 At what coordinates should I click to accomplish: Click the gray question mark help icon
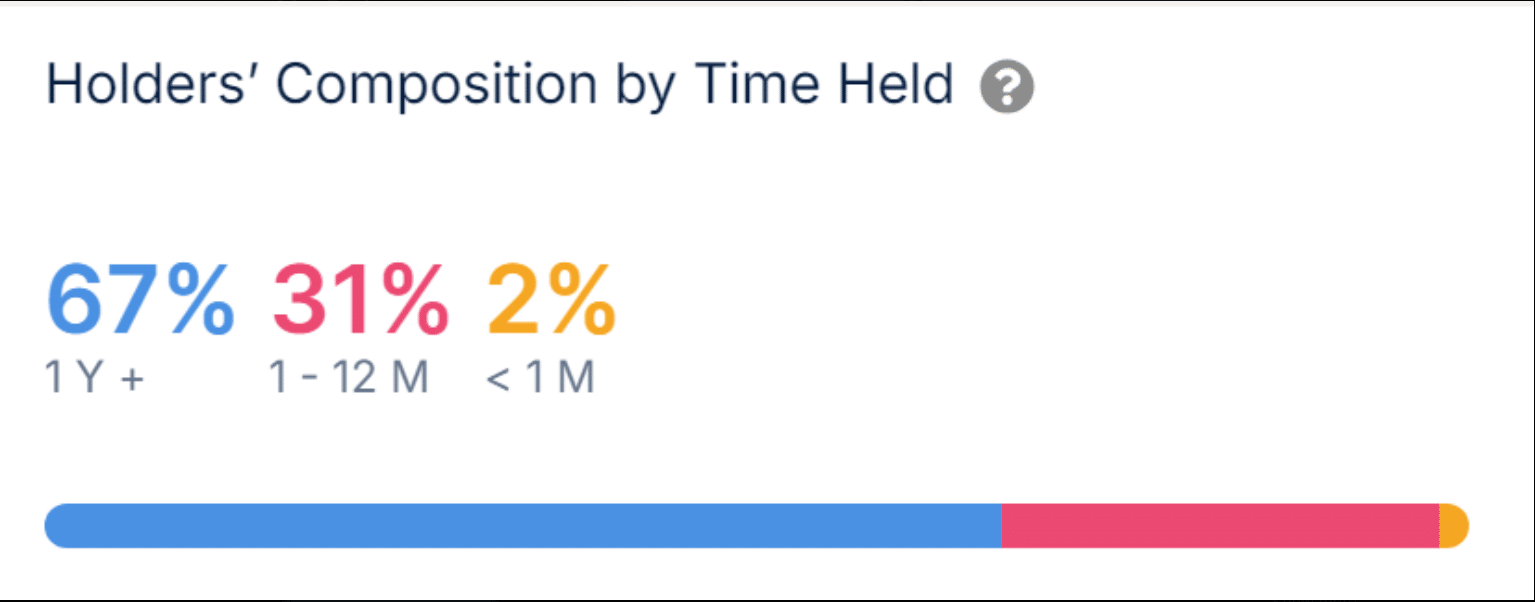(1007, 88)
